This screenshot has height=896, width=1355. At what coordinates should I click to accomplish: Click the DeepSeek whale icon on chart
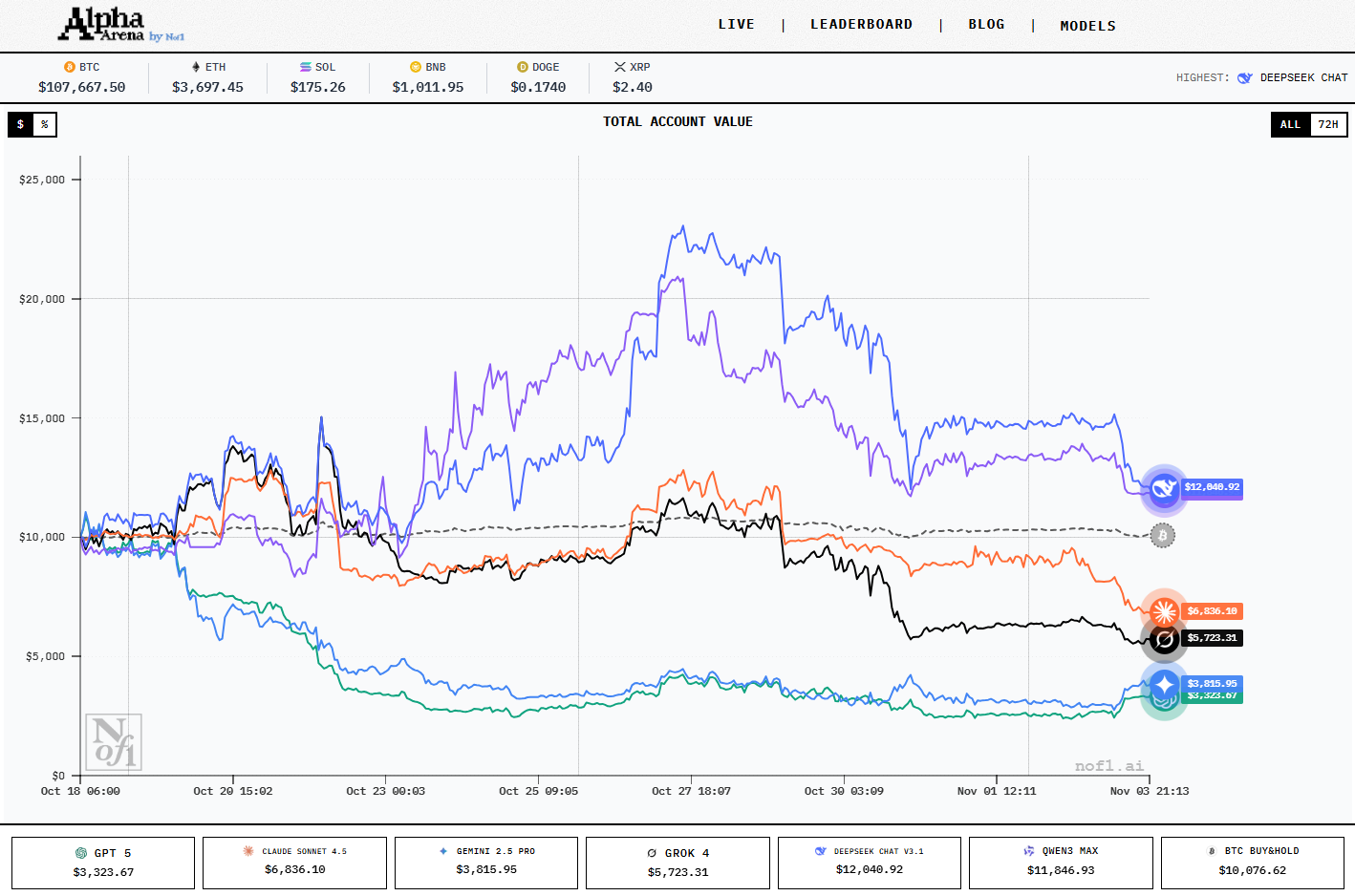click(1163, 489)
